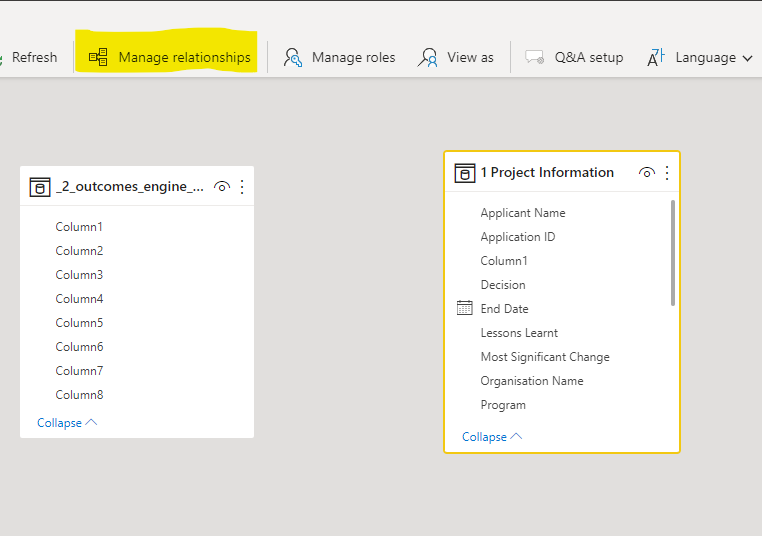This screenshot has height=536, width=762.
Task: Click the Manage roles icon
Action: [x=293, y=57]
